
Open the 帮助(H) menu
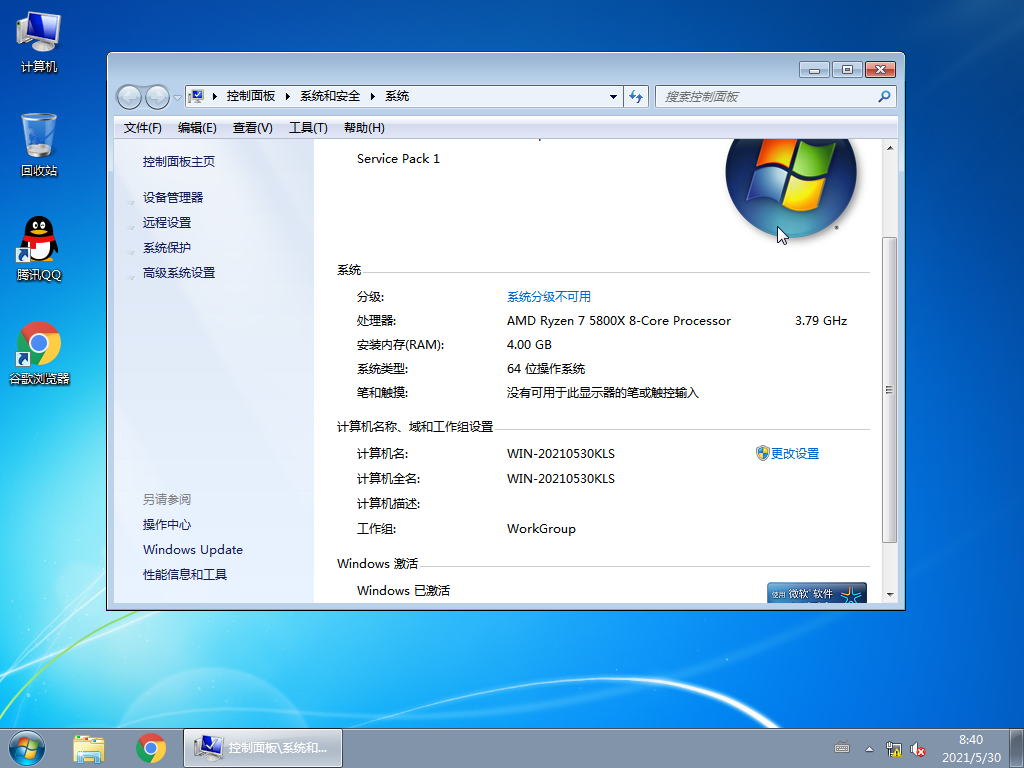coord(364,128)
